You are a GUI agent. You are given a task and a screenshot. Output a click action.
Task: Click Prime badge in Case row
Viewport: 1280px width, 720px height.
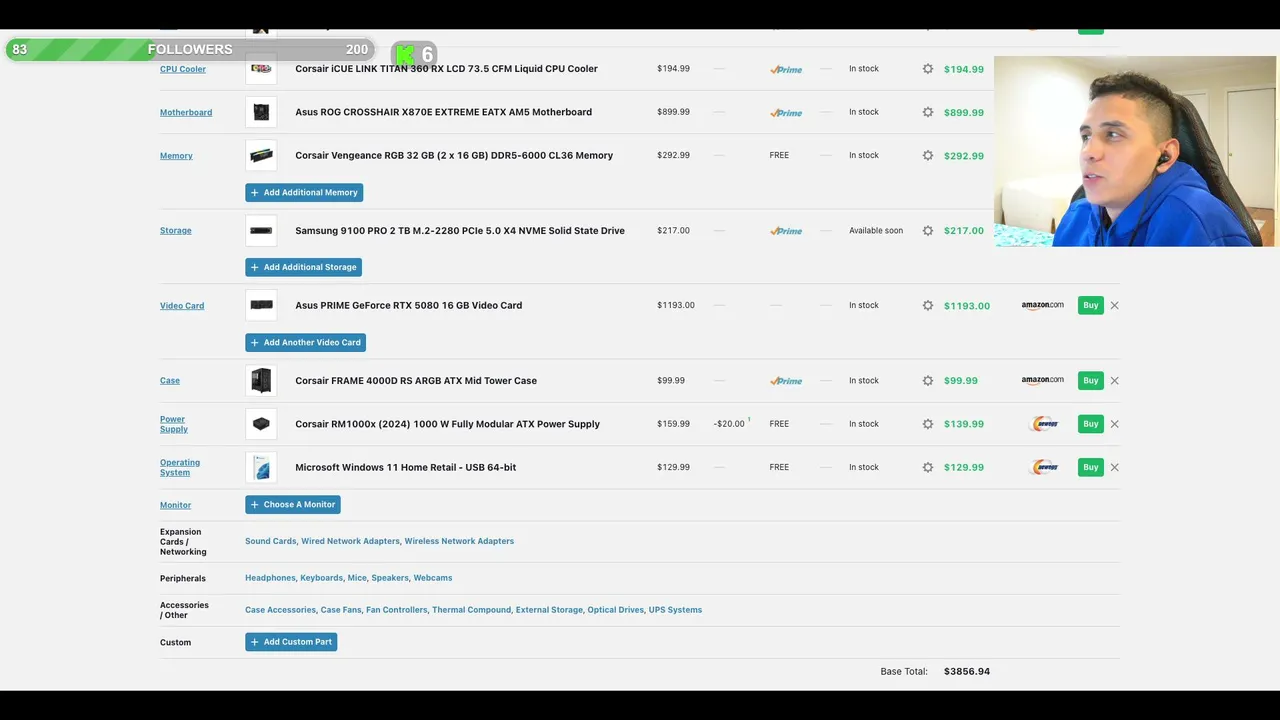coord(786,381)
